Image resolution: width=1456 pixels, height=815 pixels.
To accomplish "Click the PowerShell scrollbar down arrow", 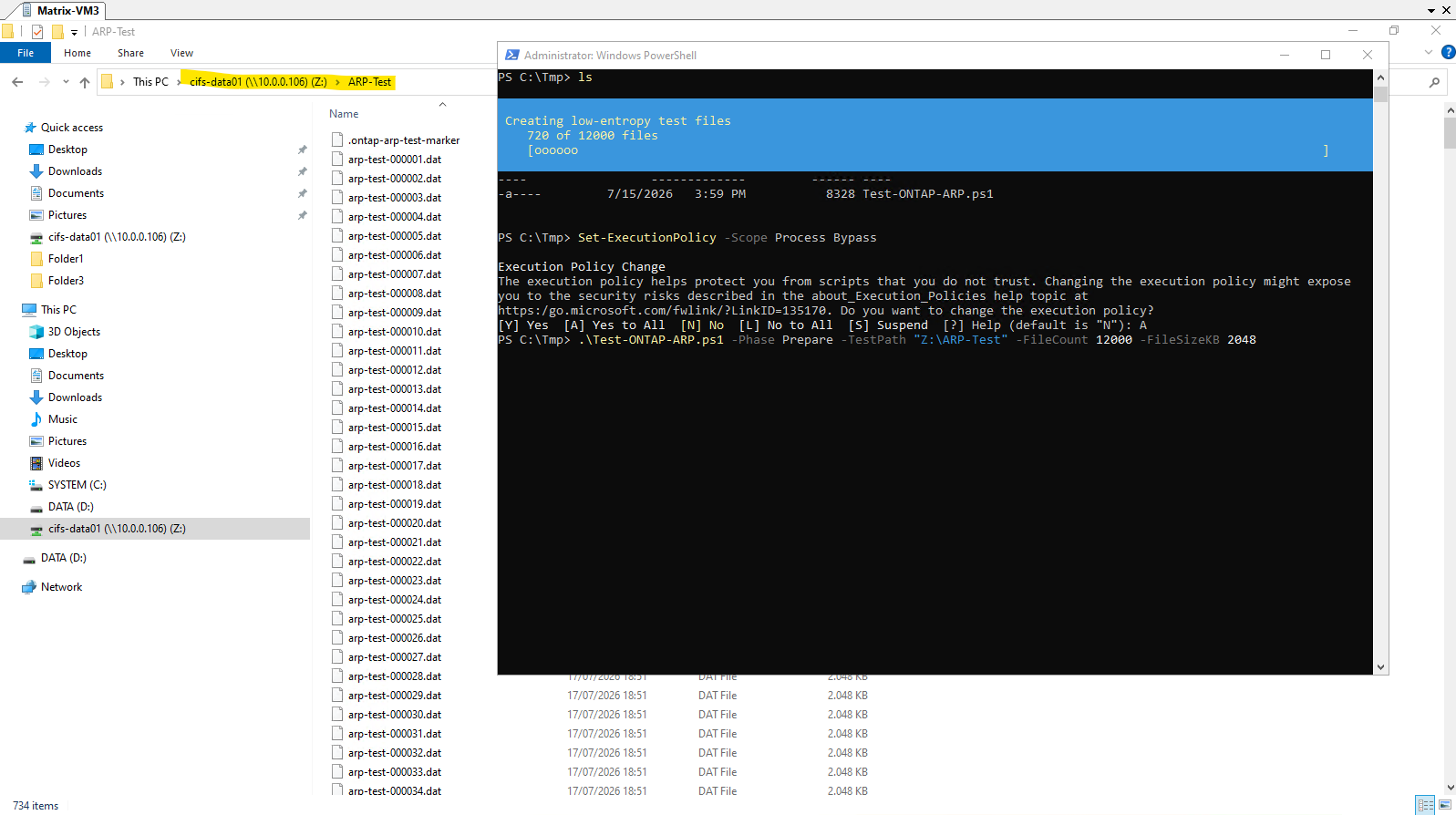I will 1380,667.
